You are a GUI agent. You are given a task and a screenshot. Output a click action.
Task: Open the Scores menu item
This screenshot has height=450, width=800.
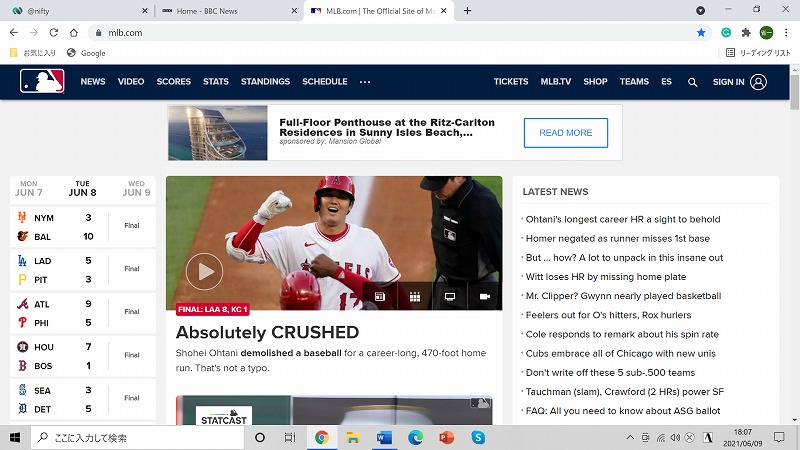coord(173,82)
